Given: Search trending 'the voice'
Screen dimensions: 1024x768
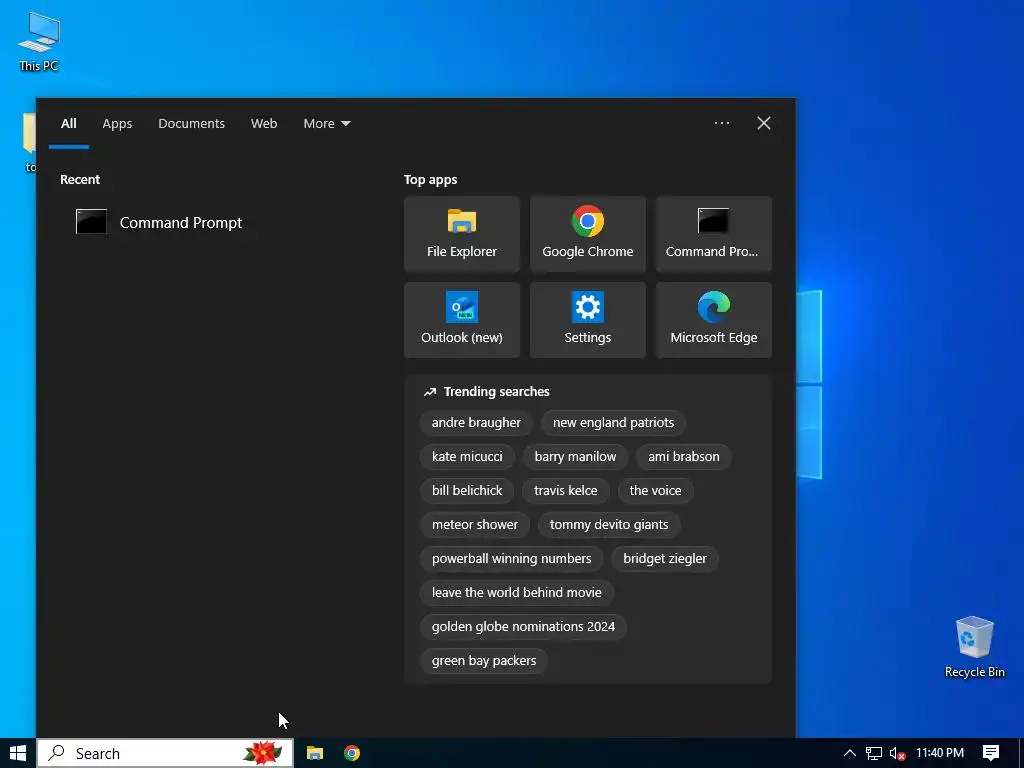Looking at the screenshot, I should pyautogui.click(x=655, y=490).
